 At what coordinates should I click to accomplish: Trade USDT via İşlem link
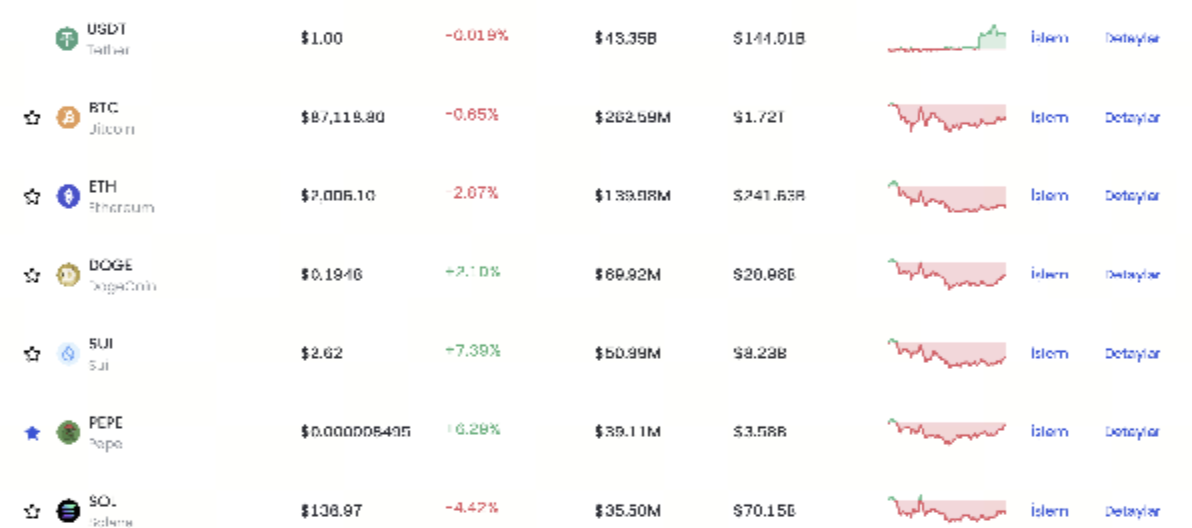point(1049,38)
